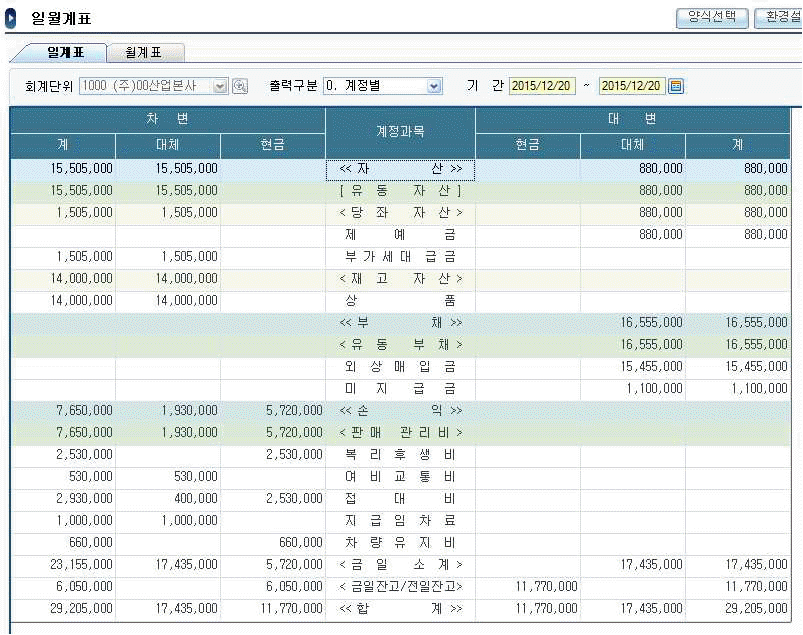803x635 pixels.
Task: Expand the 회계단위 dropdown
Action: (x=221, y=86)
